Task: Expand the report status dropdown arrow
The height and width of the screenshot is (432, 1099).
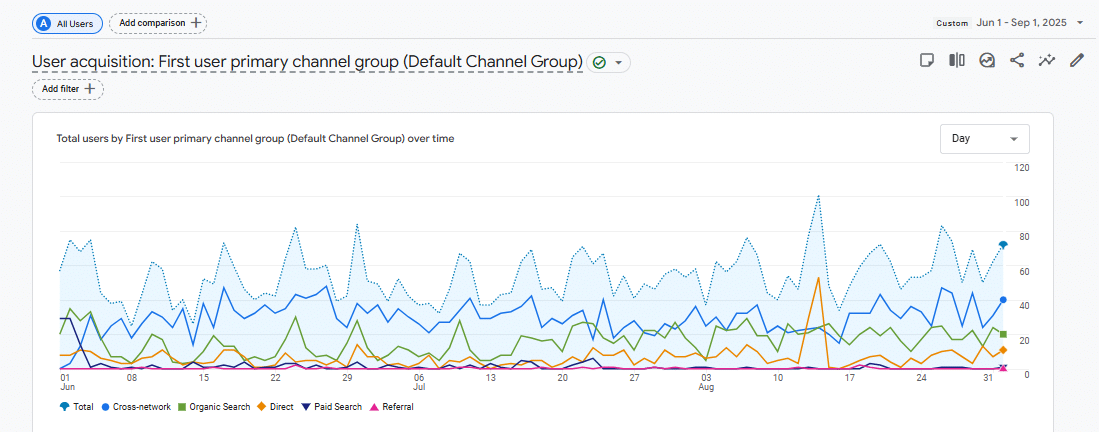Action: [x=619, y=62]
